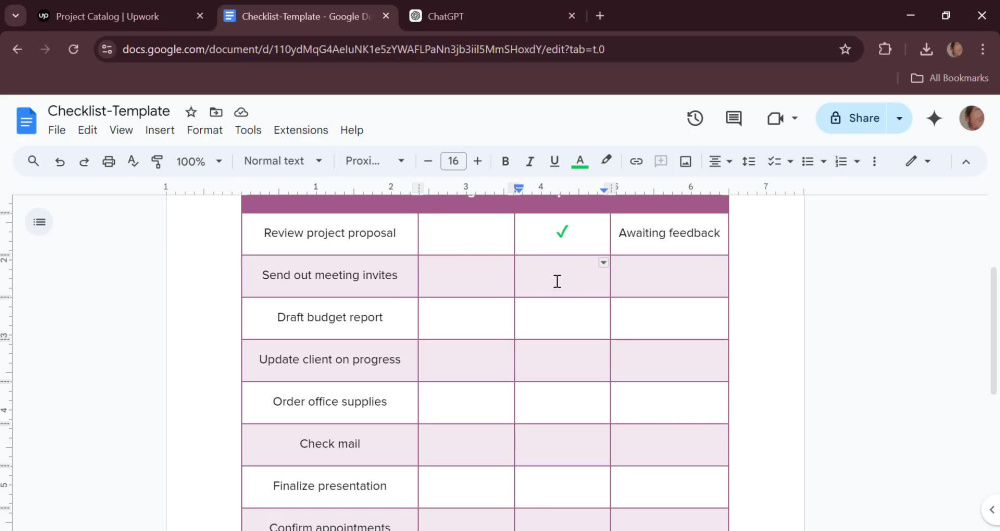The image size is (1000, 531).
Task: Search the menus magnifier icon
Action: pos(33,161)
